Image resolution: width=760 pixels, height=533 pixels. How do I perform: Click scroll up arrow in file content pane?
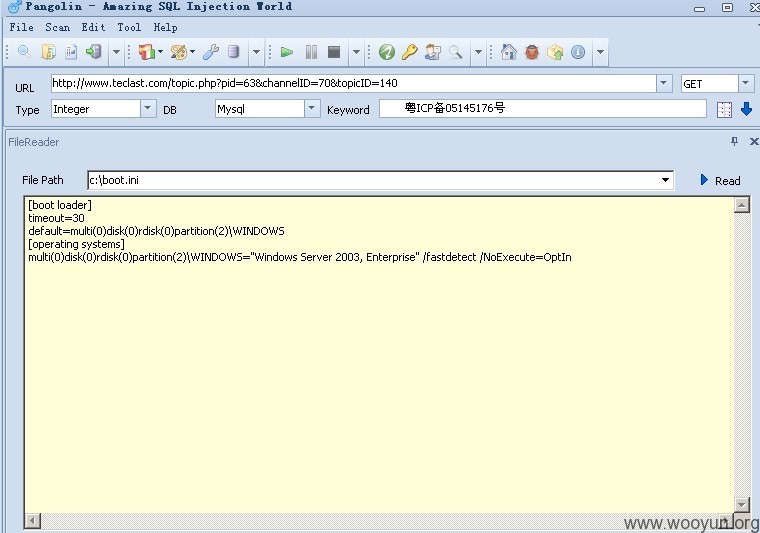[742, 205]
